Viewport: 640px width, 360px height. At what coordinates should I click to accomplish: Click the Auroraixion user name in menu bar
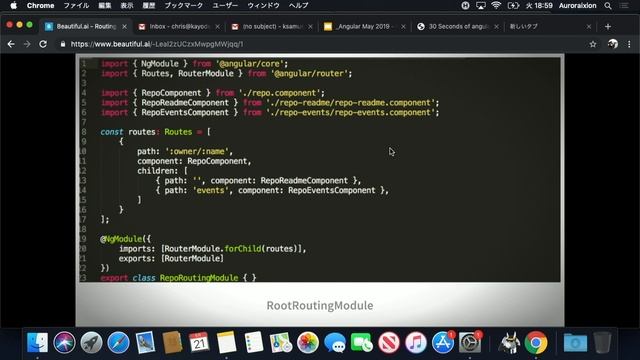click(578, 6)
